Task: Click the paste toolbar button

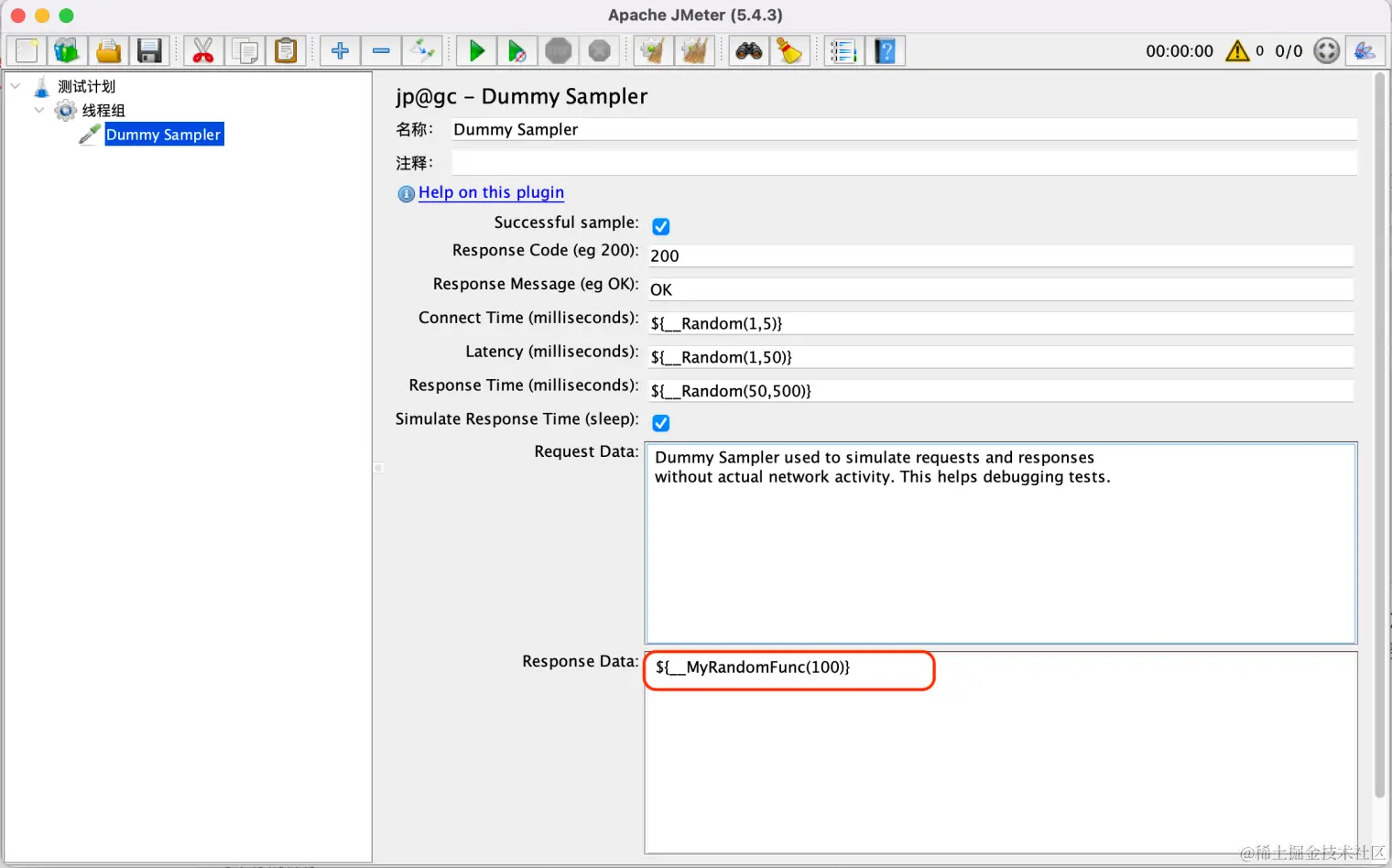Action: pyautogui.click(x=286, y=50)
